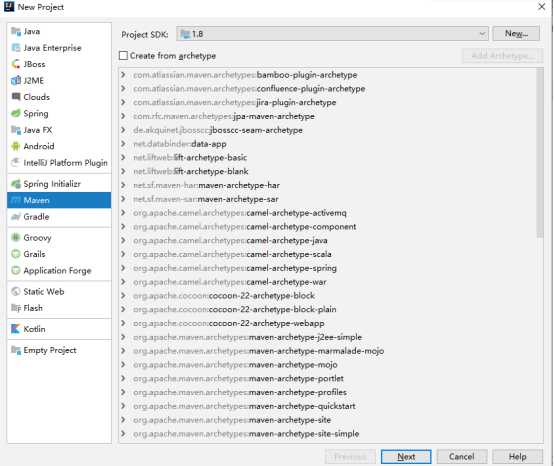Select the Spring Initializr icon
Image resolution: width=554 pixels, height=466 pixels.
pyautogui.click(x=16, y=184)
